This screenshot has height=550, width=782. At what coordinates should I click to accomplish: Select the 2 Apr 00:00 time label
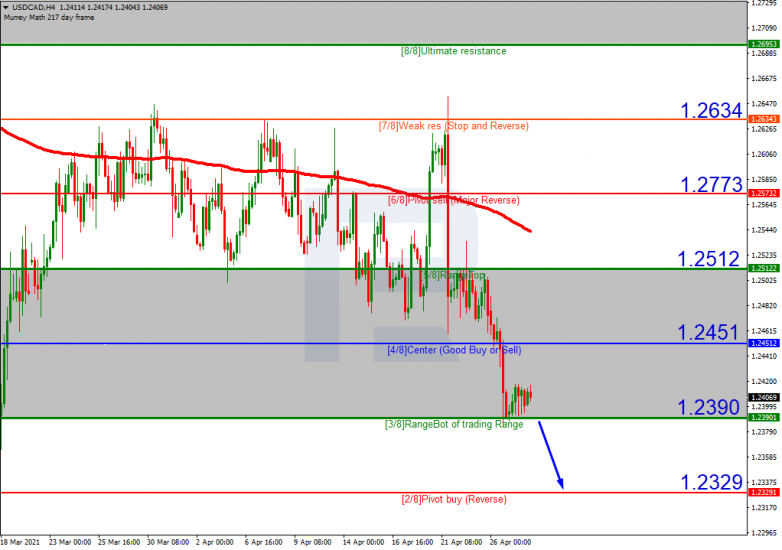pyautogui.click(x=214, y=542)
